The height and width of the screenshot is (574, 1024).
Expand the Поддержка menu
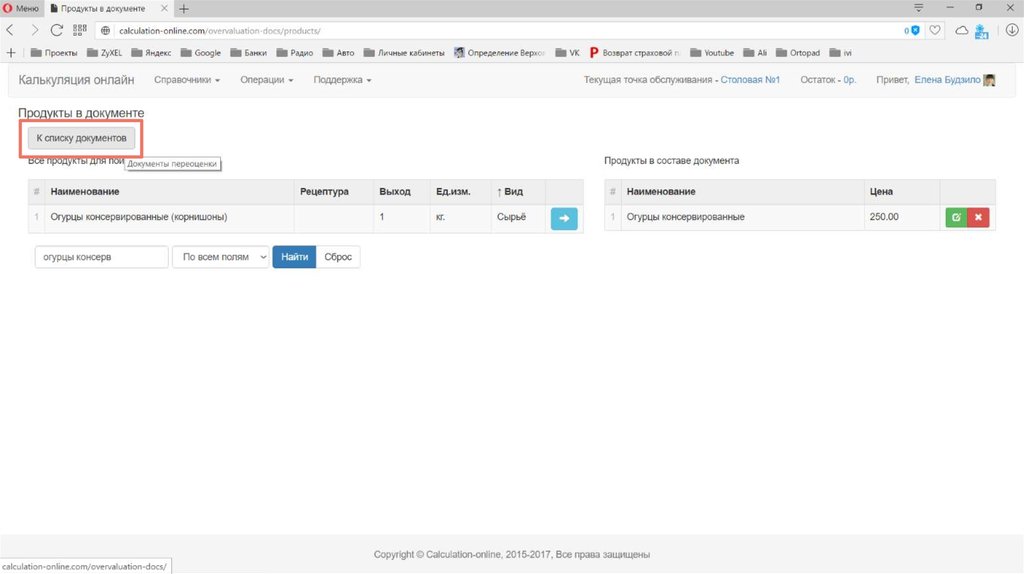[342, 80]
